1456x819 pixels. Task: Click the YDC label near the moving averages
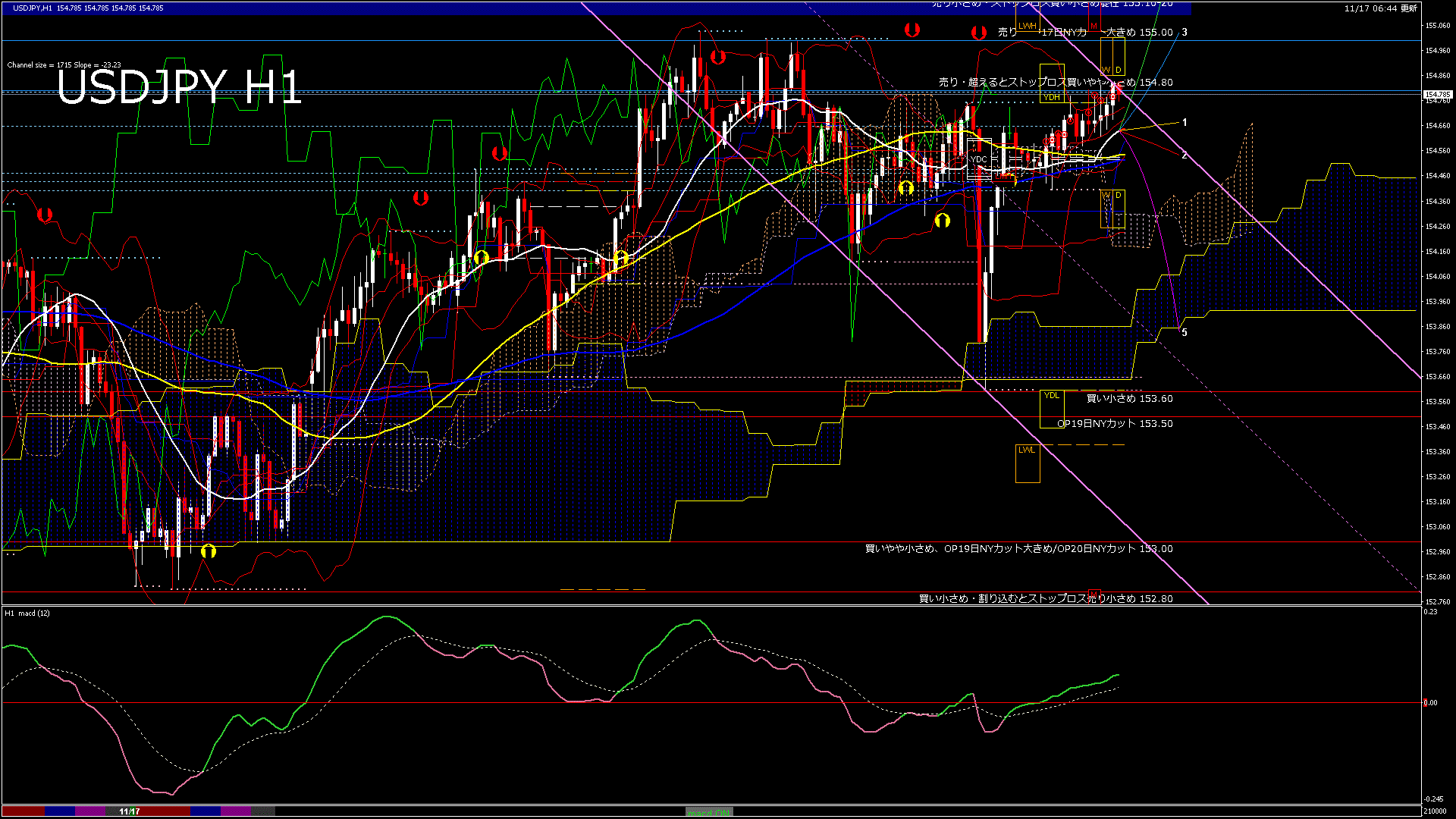pyautogui.click(x=977, y=158)
